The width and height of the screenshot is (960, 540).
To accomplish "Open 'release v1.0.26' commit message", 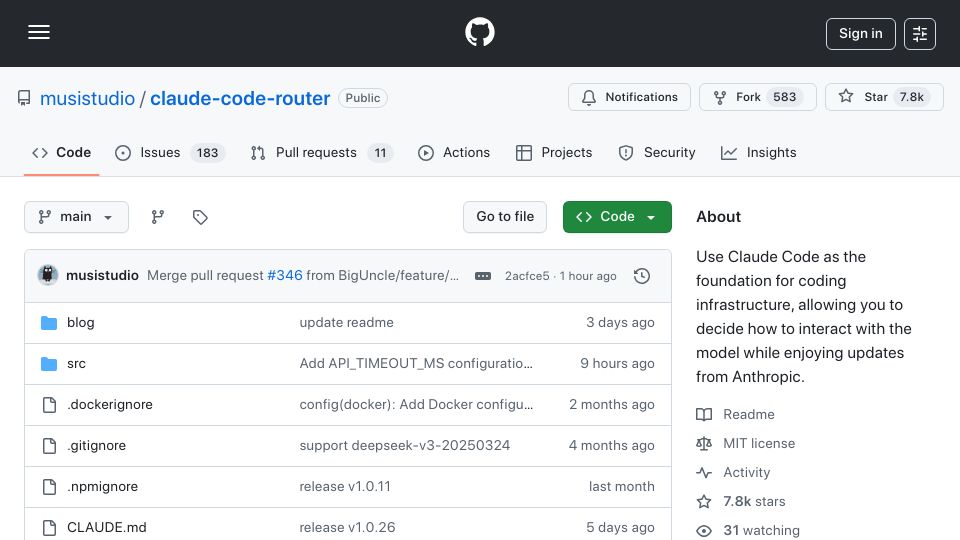I will pyautogui.click(x=347, y=528).
